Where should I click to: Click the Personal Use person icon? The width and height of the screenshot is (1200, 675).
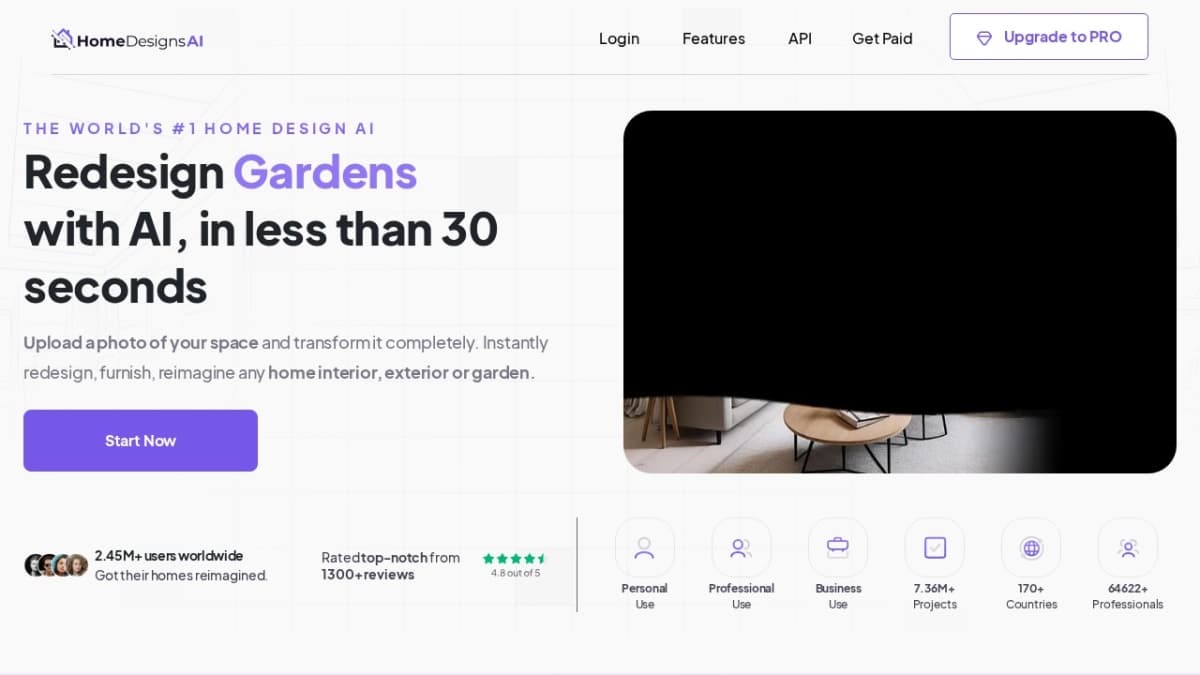644,548
